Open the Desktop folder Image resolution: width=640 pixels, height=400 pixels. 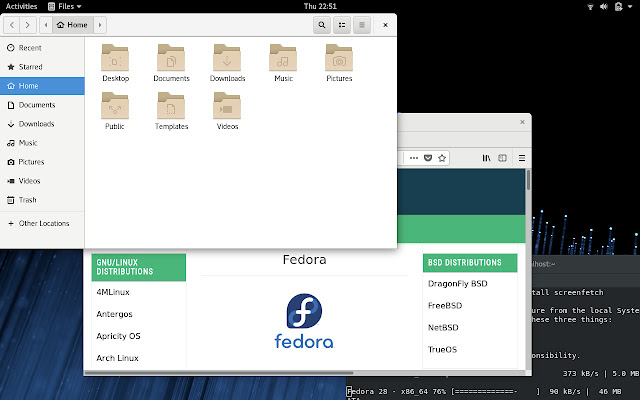115,63
